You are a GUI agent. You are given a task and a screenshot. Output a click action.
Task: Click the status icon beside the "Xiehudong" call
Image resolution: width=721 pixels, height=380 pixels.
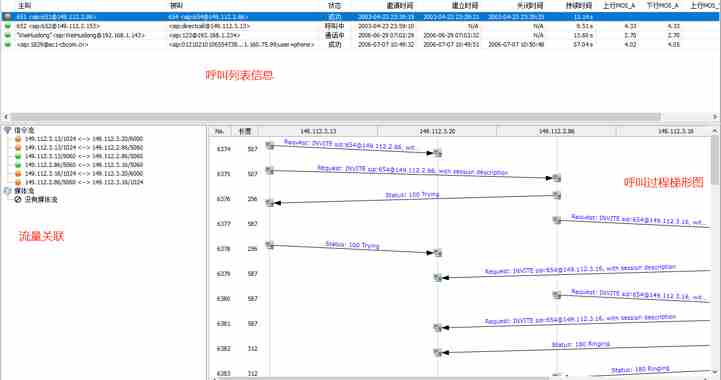(x=7, y=35)
